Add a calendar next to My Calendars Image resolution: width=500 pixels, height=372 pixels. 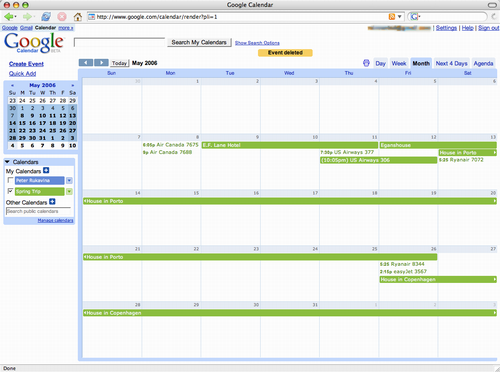[x=46, y=170]
